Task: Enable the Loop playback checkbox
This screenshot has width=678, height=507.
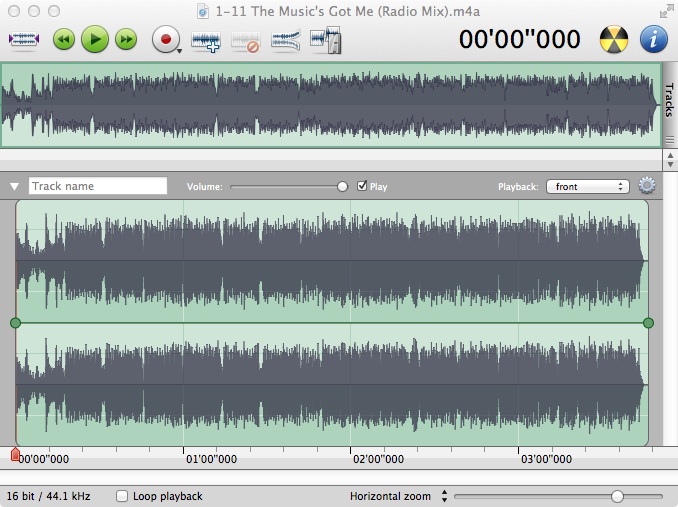Action: (x=122, y=496)
